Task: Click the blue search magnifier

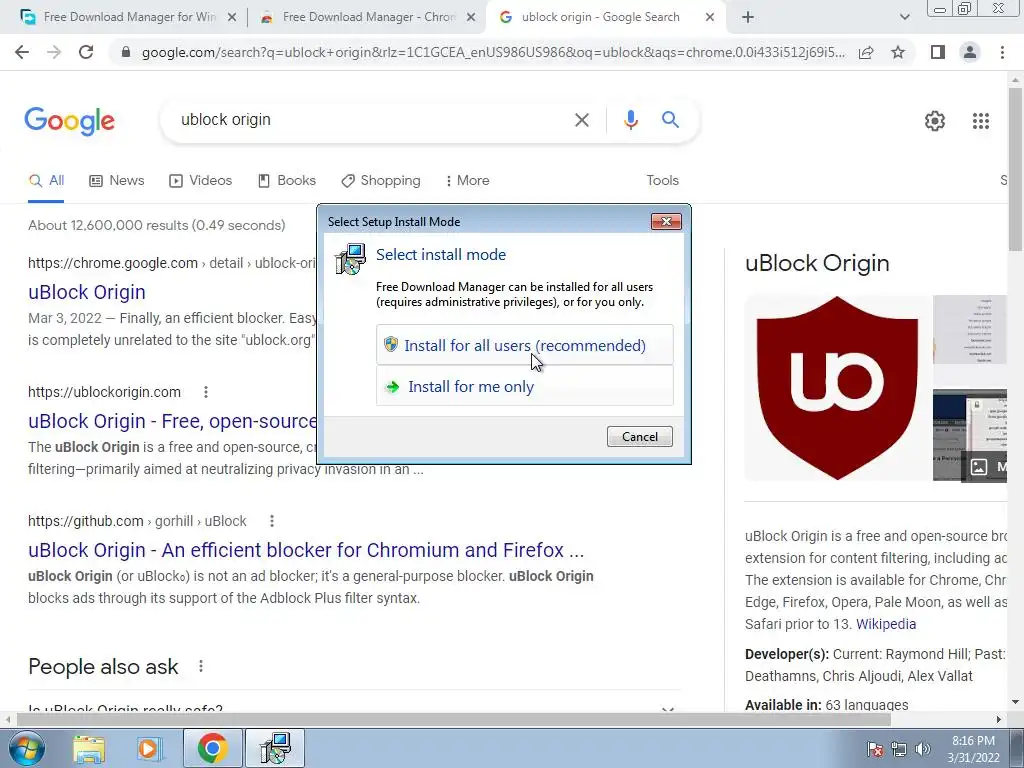Action: pos(670,120)
